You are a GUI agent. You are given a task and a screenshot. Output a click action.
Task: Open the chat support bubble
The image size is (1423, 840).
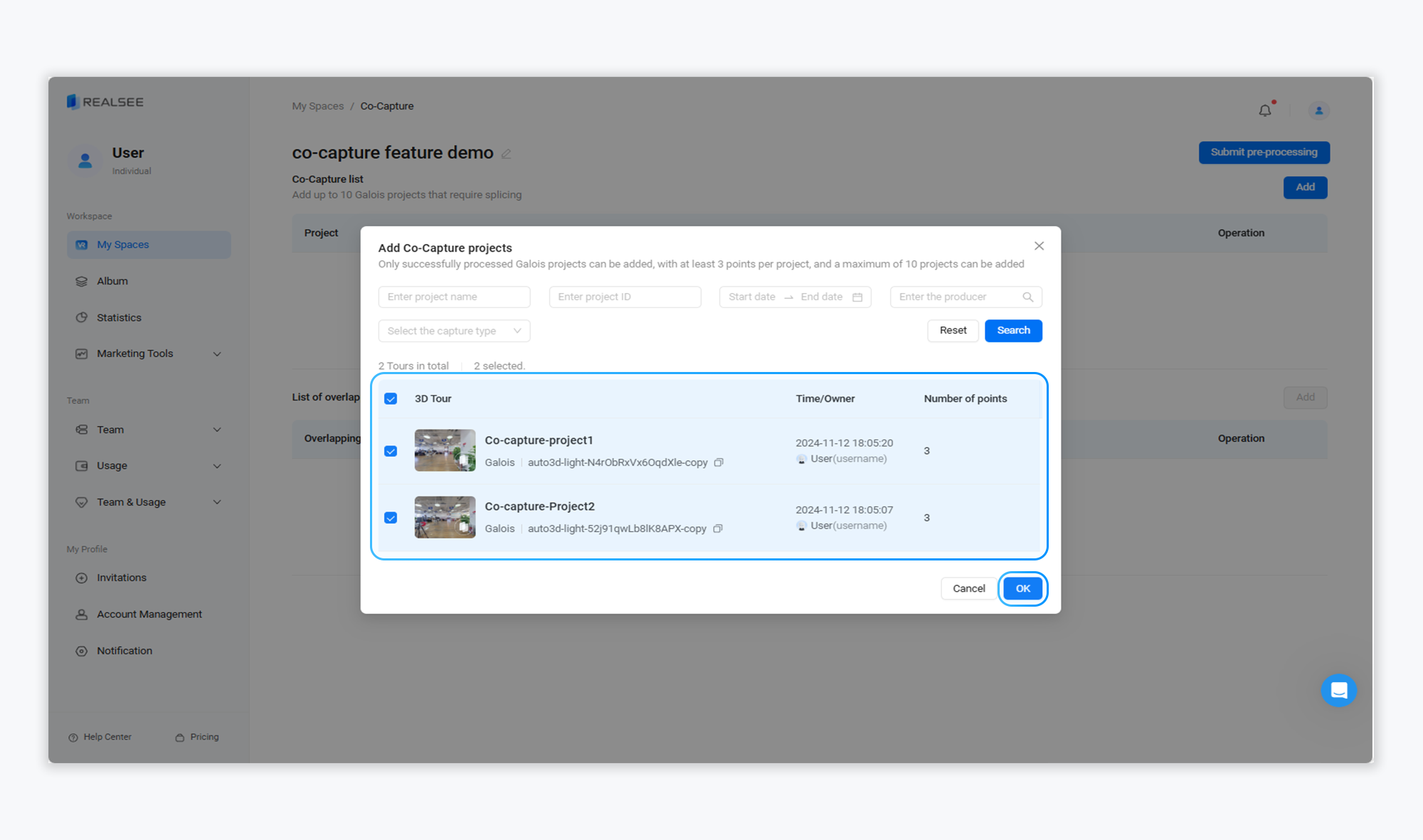pos(1338,690)
